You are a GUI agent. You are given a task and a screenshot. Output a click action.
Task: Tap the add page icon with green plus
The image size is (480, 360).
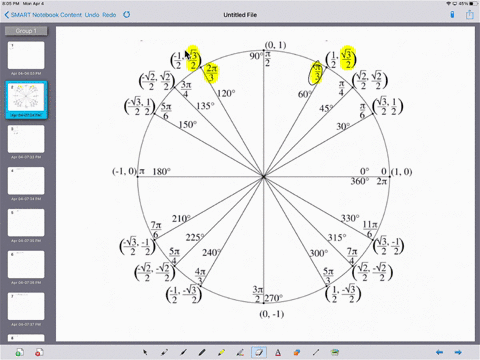point(19,352)
